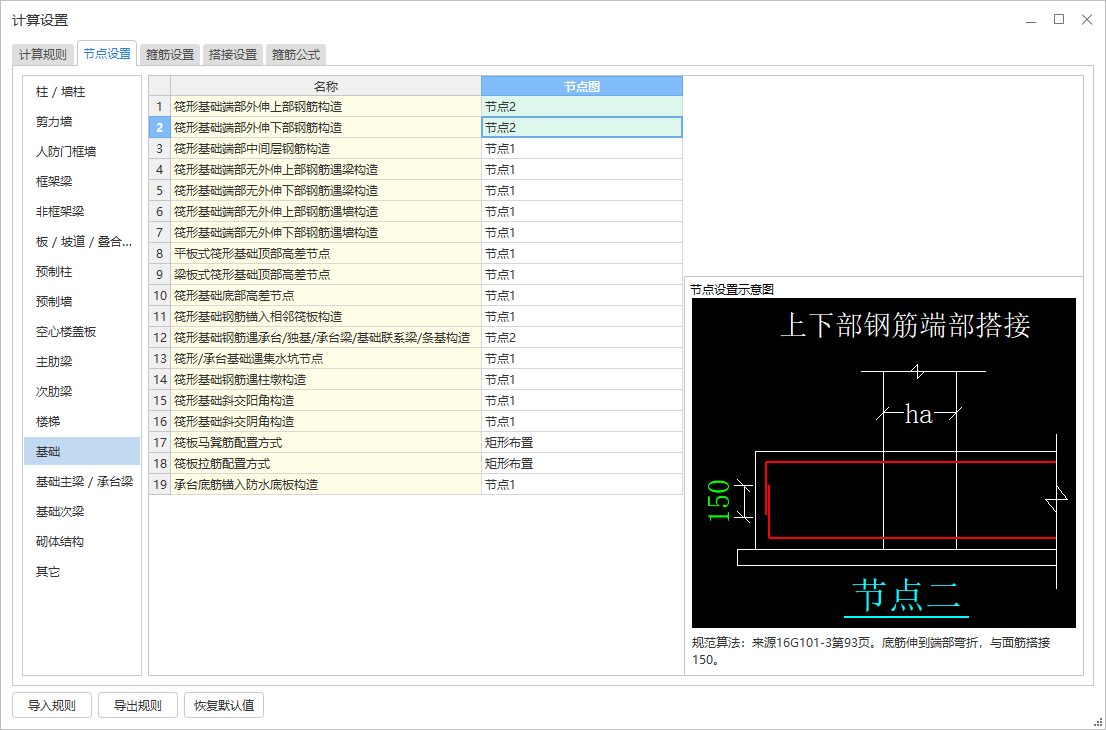The height and width of the screenshot is (730, 1106).
Task: Click the 节点图 column header
Action: (x=582, y=86)
